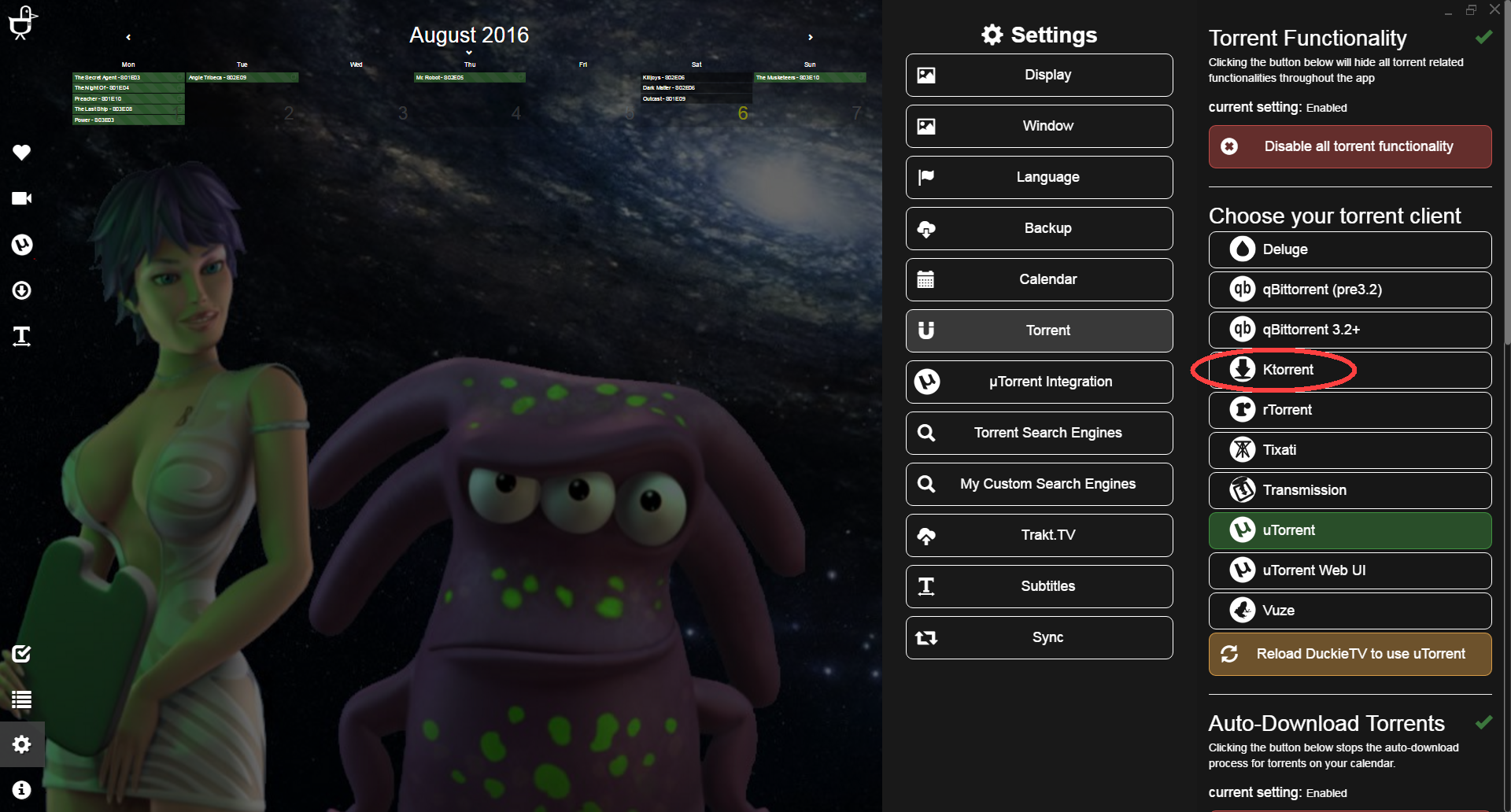This screenshot has width=1511, height=812.
Task: Open The Secret Agent - S01E03 episode
Action: (x=128, y=77)
